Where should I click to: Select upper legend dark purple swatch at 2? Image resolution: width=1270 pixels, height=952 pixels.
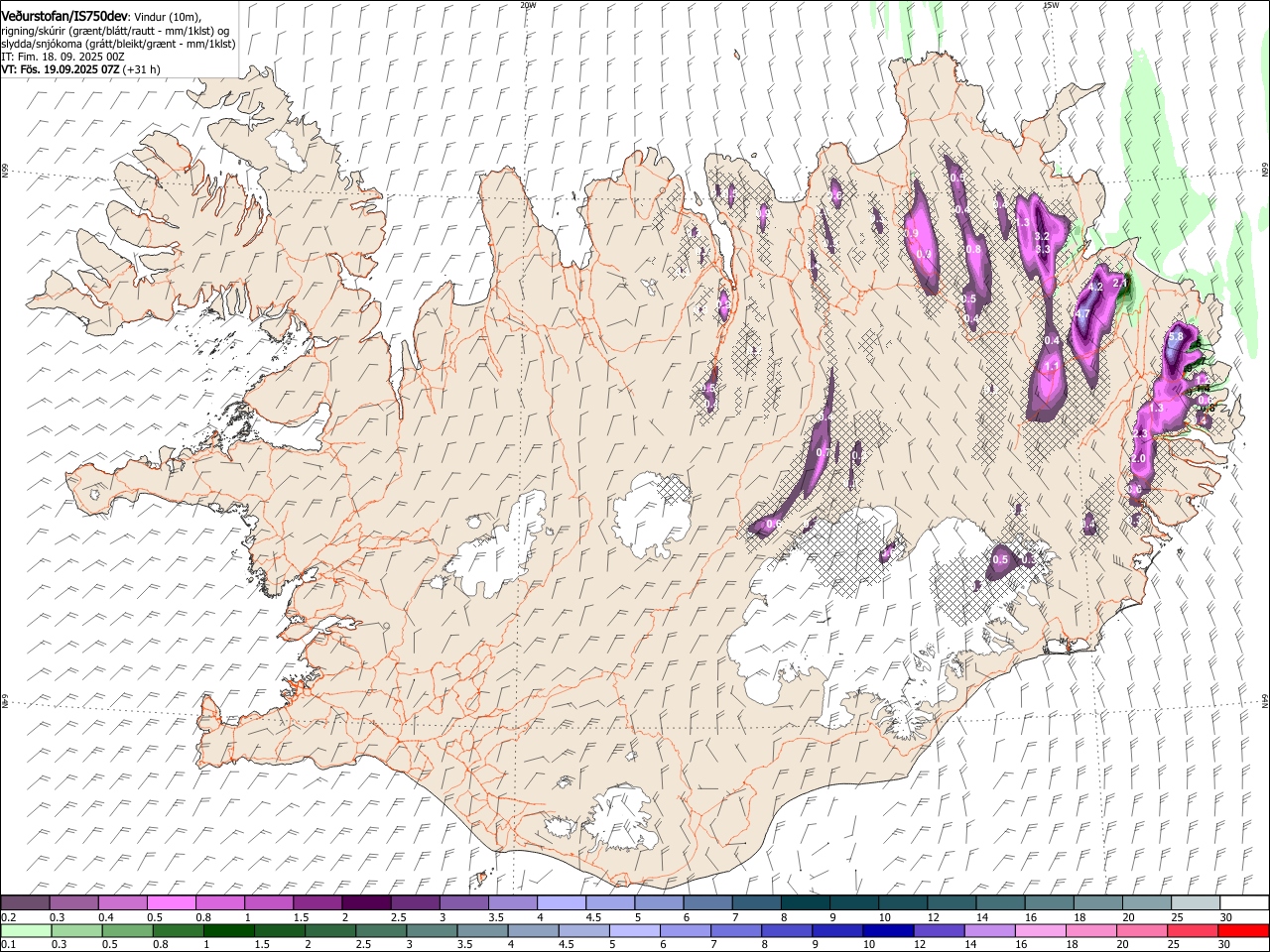tap(365, 903)
